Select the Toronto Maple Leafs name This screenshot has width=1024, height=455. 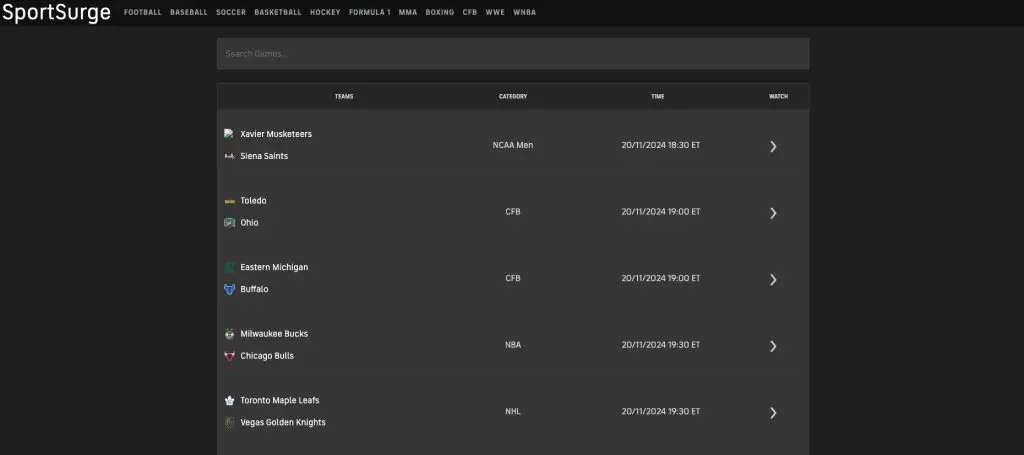point(280,400)
